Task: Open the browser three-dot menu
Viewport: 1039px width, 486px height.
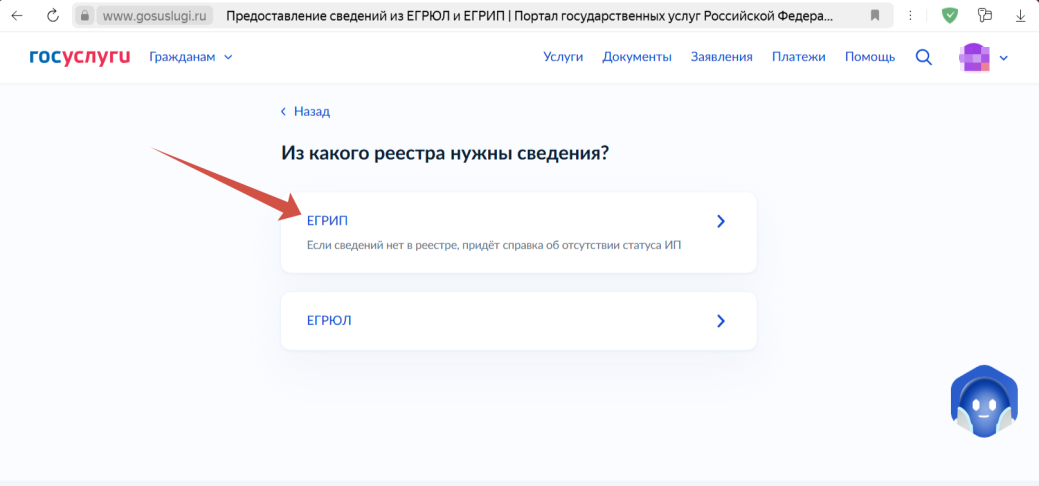Action: point(910,16)
